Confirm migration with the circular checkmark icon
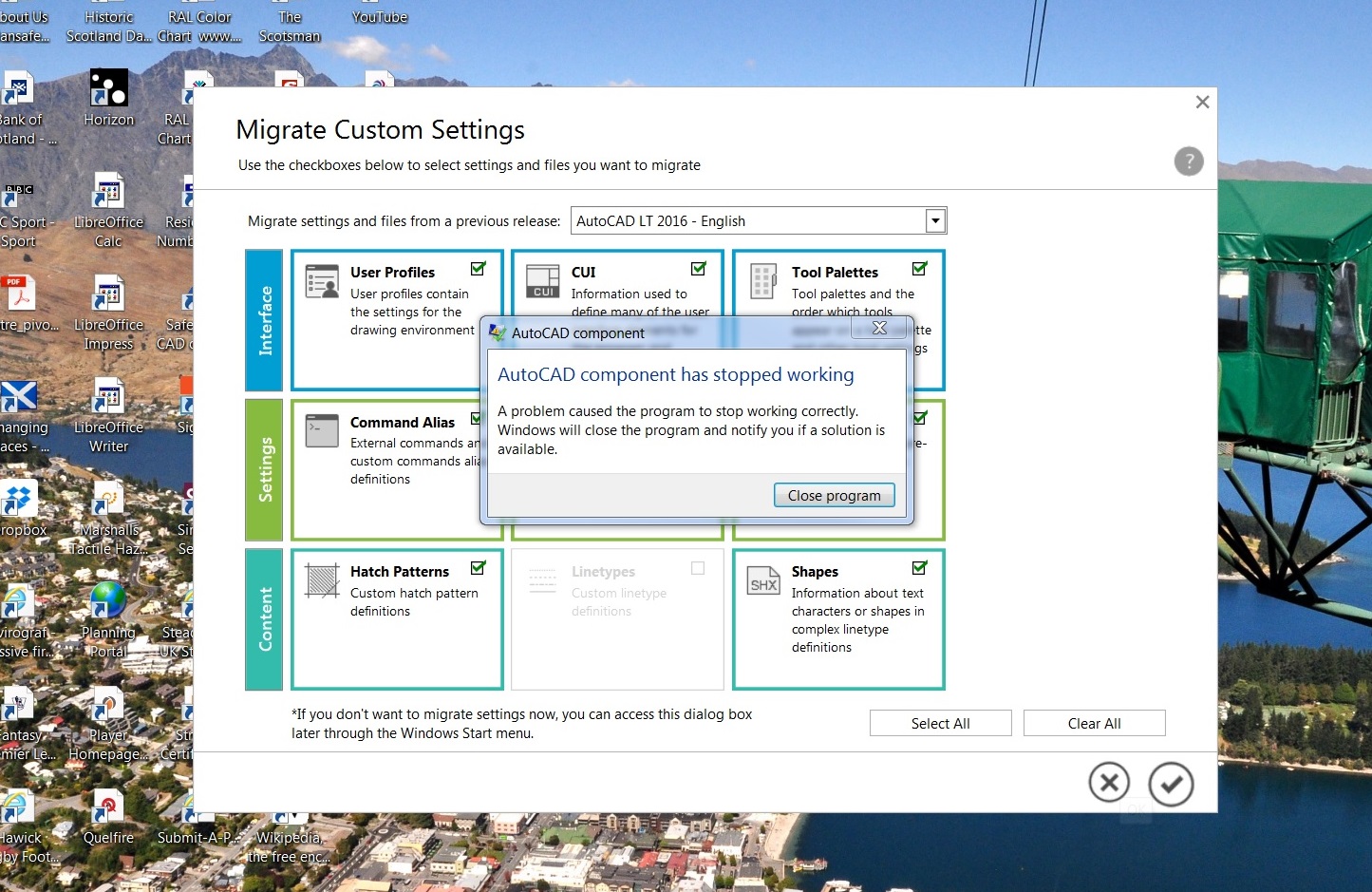Viewport: 1372px width, 892px height. (x=1171, y=783)
